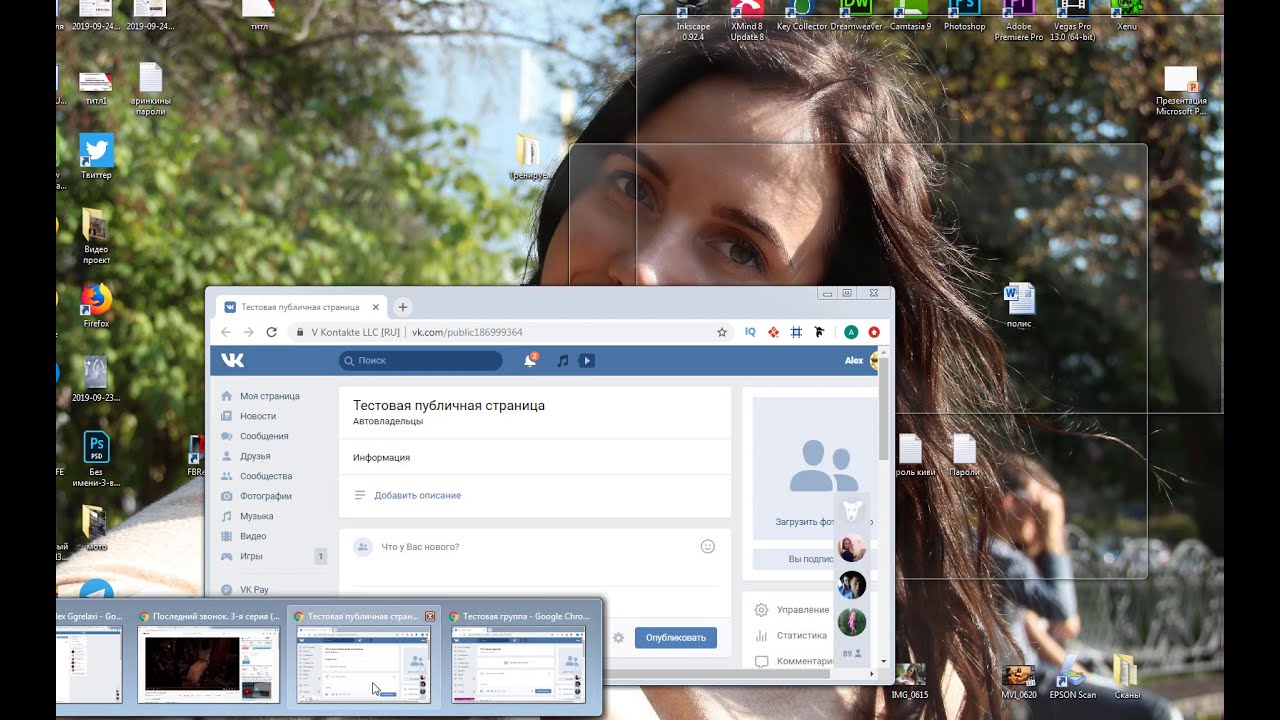Image resolution: width=1280 pixels, height=720 pixels.
Task: Open the emoji smiley picker in post box
Action: pos(708,546)
